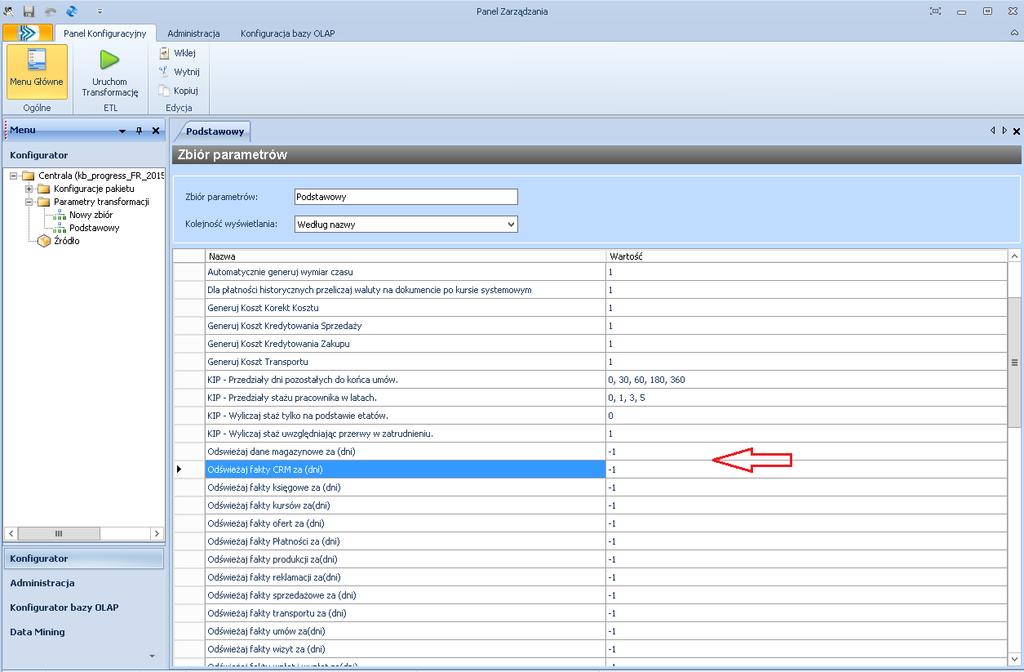1024x672 pixels.
Task: Open the application logo menu button
Action: [x=27, y=33]
